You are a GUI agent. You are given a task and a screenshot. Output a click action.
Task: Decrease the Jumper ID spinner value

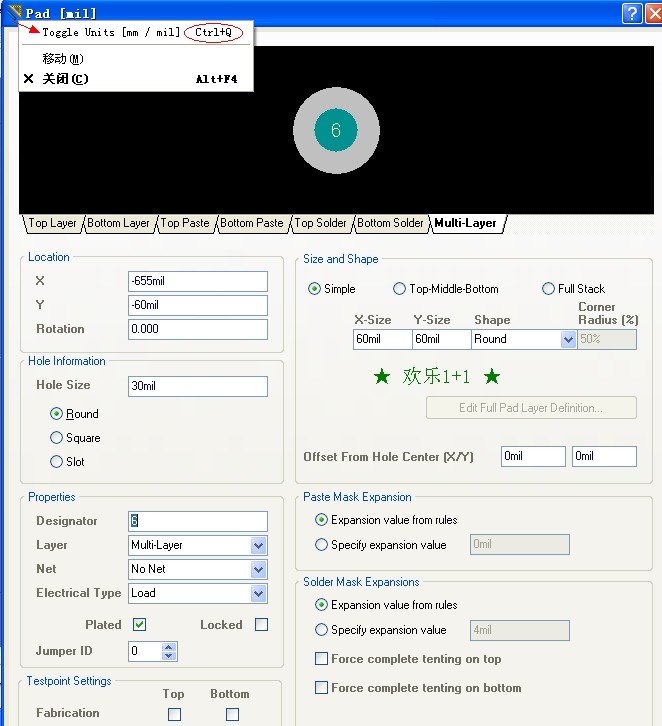[x=169, y=656]
